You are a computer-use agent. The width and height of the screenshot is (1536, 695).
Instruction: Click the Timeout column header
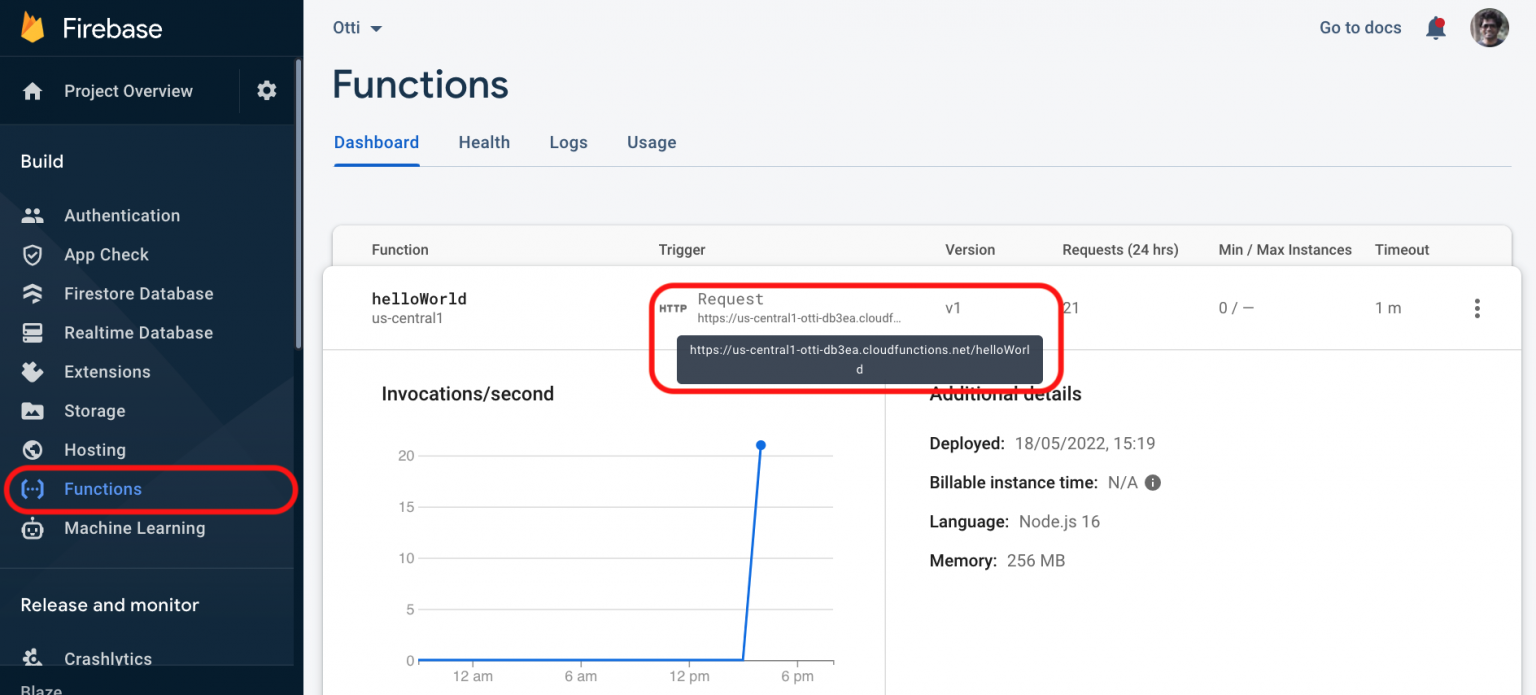1402,250
